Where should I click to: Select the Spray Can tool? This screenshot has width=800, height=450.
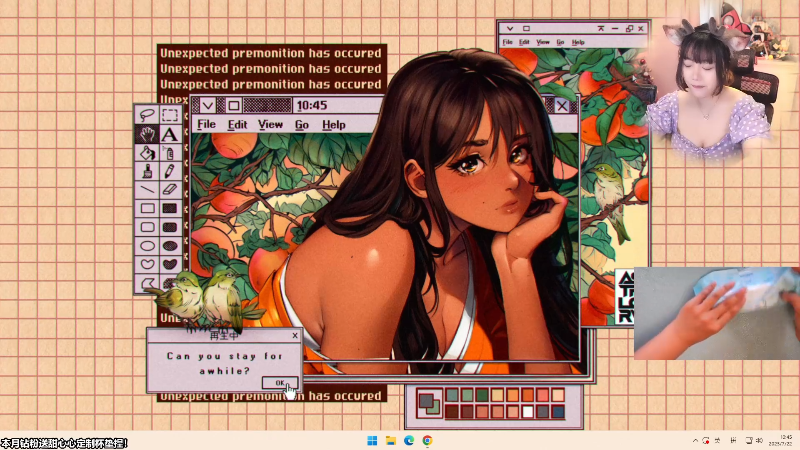170,153
